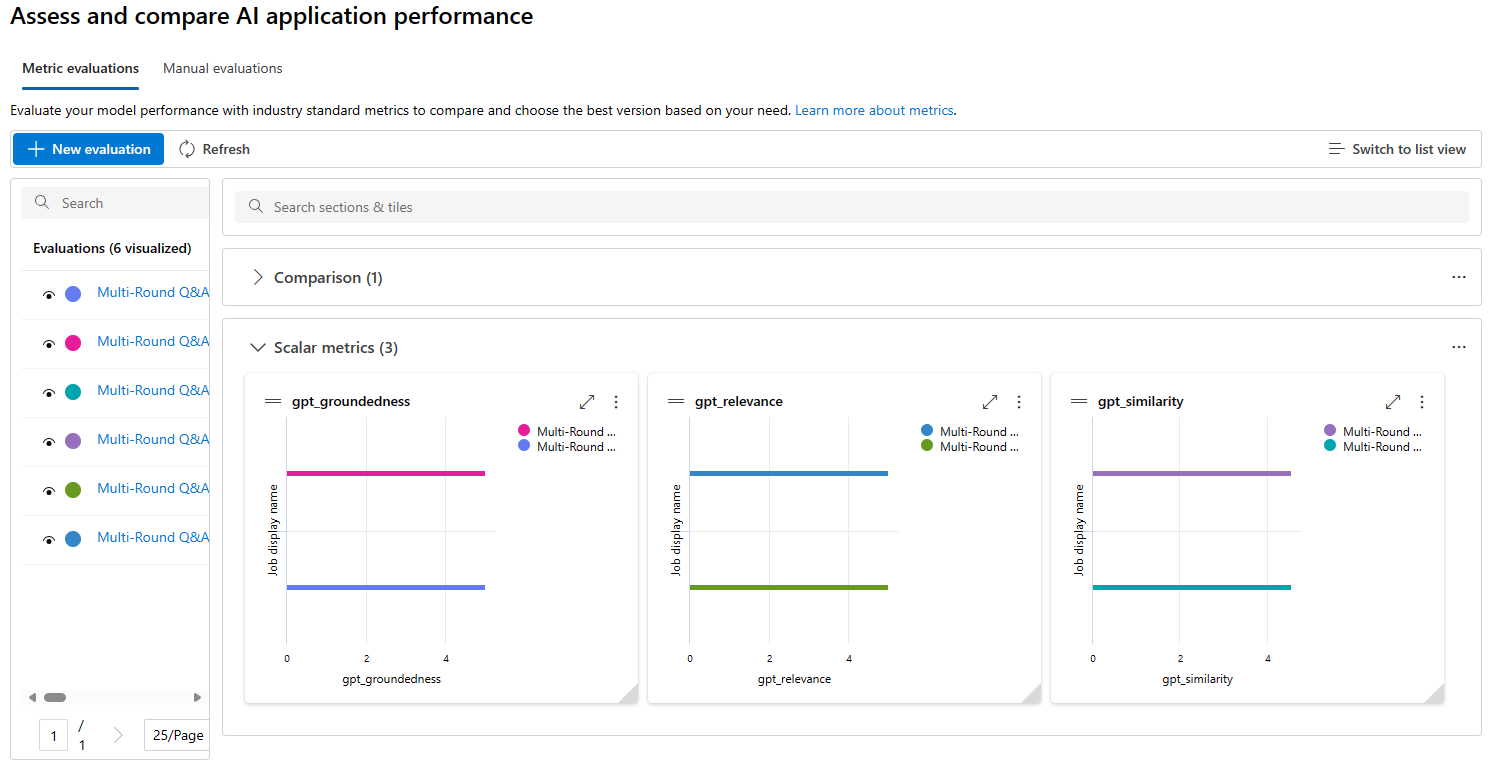1507x766 pixels.
Task: Click the green evaluation color dot
Action: [x=73, y=490]
